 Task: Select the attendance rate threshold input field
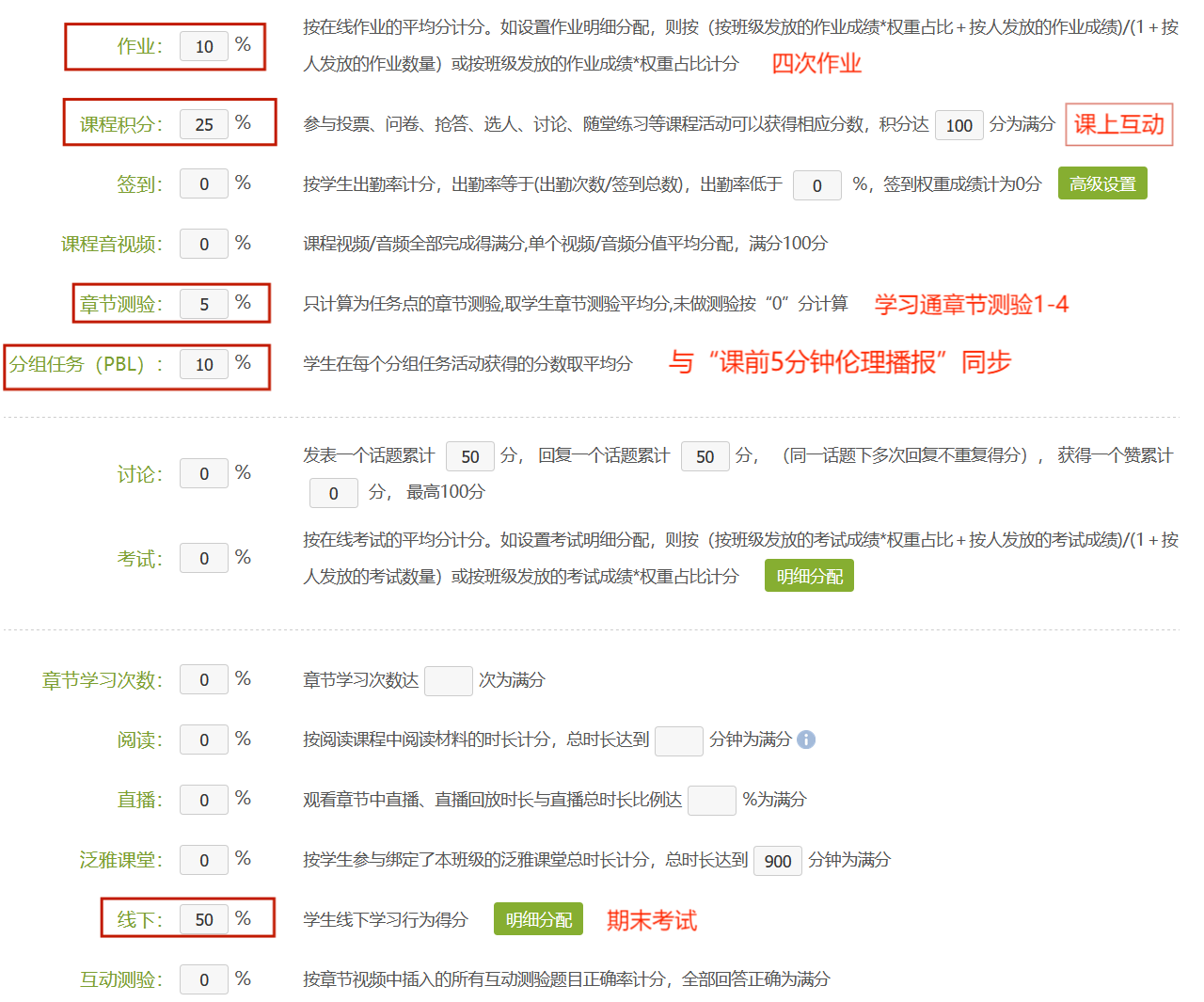point(816,185)
